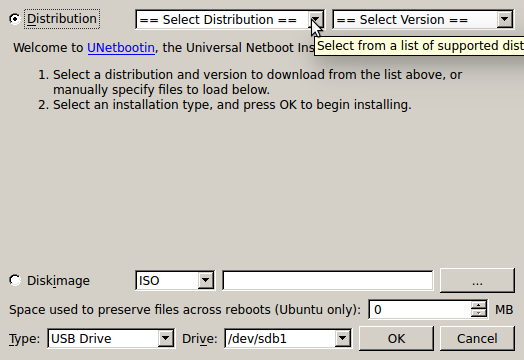Click the Diskimage label text

point(58,280)
